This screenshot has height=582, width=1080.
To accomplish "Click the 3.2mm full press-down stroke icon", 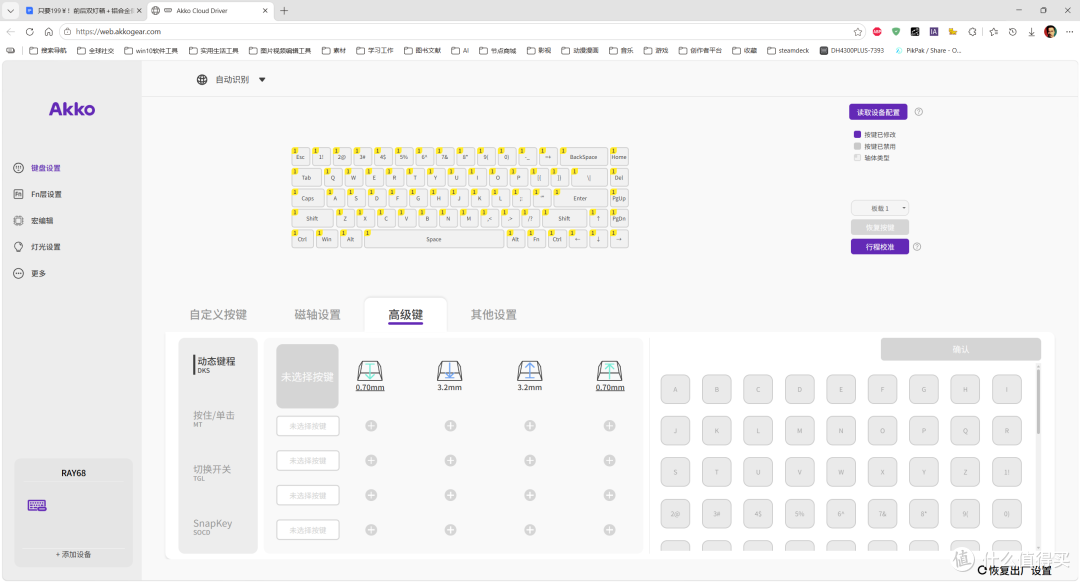I will coord(450,371).
